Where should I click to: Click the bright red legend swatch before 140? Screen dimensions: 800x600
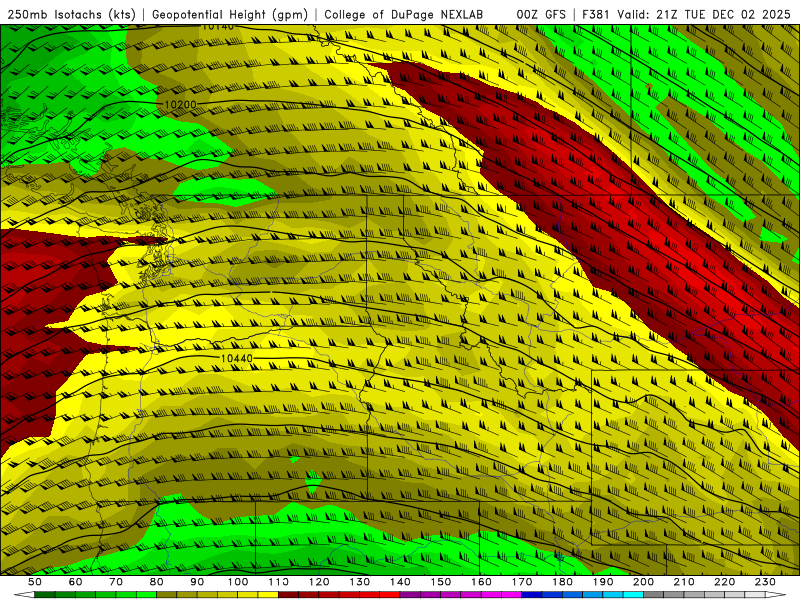tap(389, 594)
